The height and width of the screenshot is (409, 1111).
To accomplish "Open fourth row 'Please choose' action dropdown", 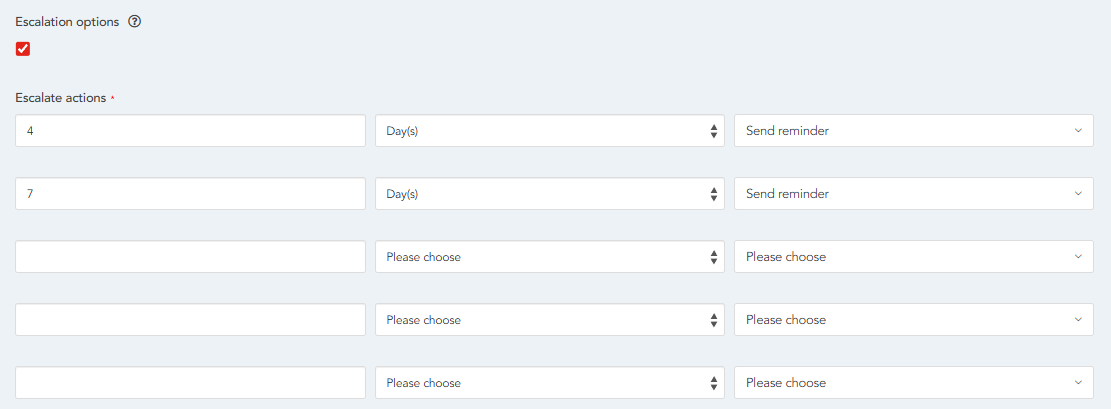I will point(913,320).
